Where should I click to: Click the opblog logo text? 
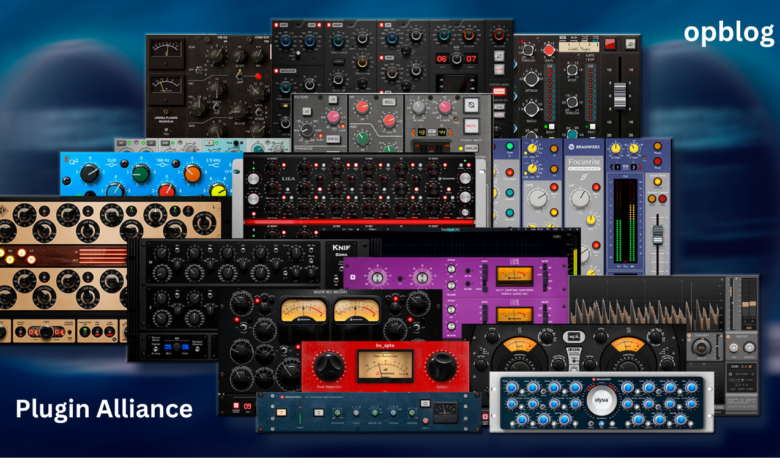[729, 33]
